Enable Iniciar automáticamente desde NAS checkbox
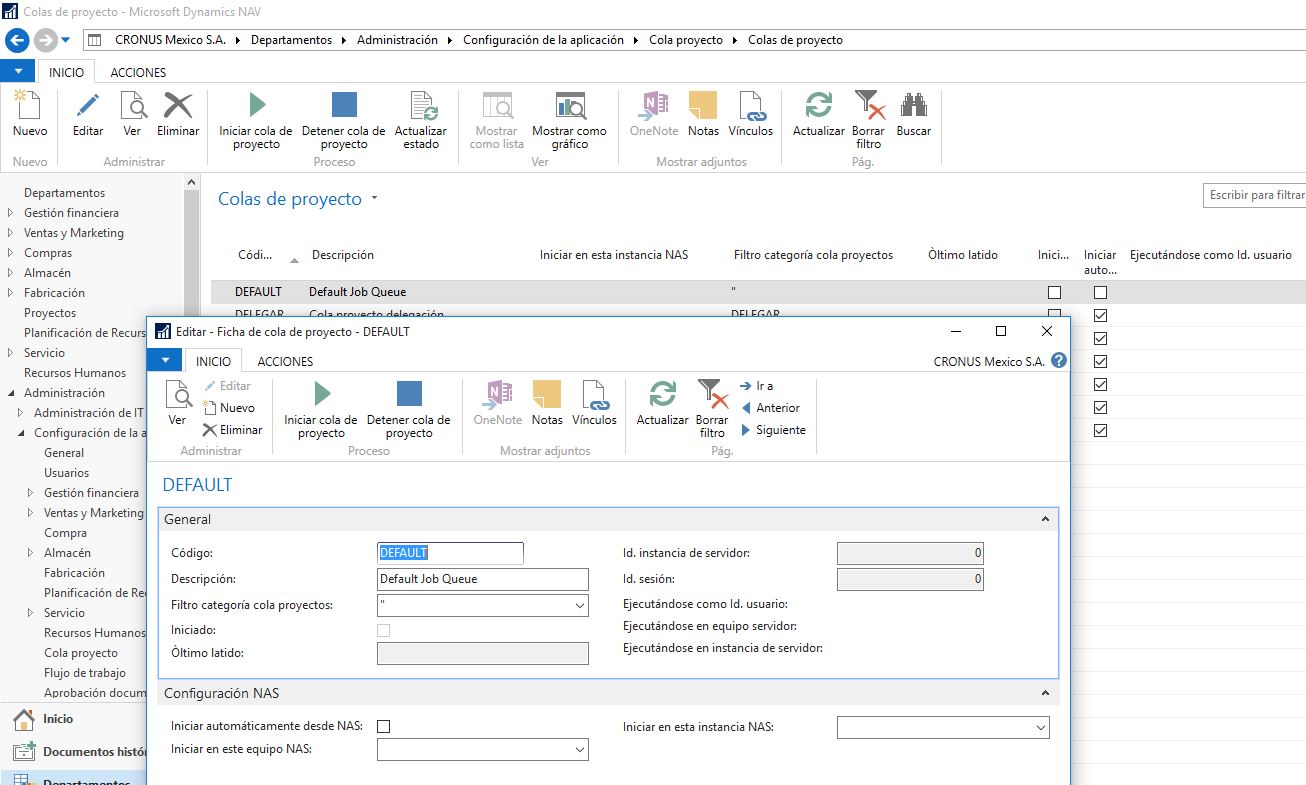Screen dimensions: 1306x785 click(x=384, y=726)
